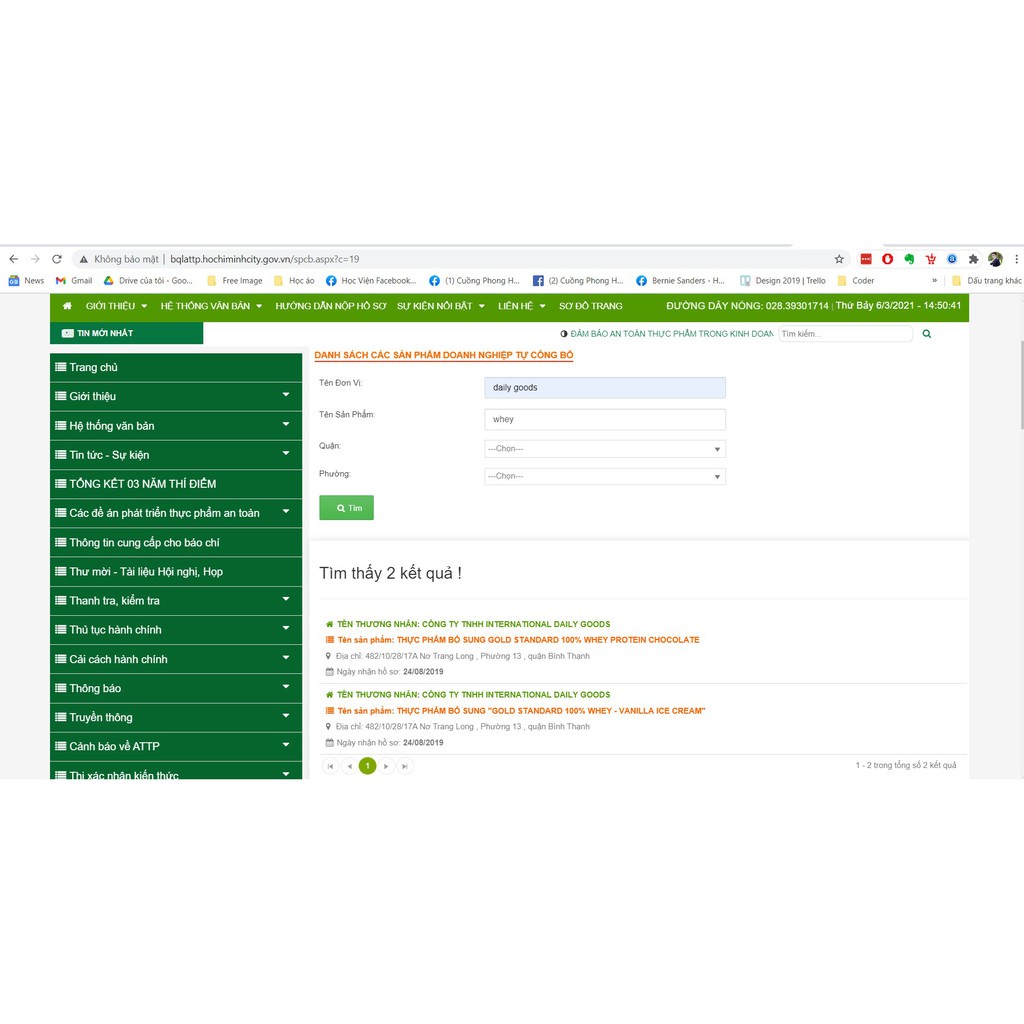Click the green Tìm search button
This screenshot has height=1024, width=1024.
pyautogui.click(x=346, y=508)
